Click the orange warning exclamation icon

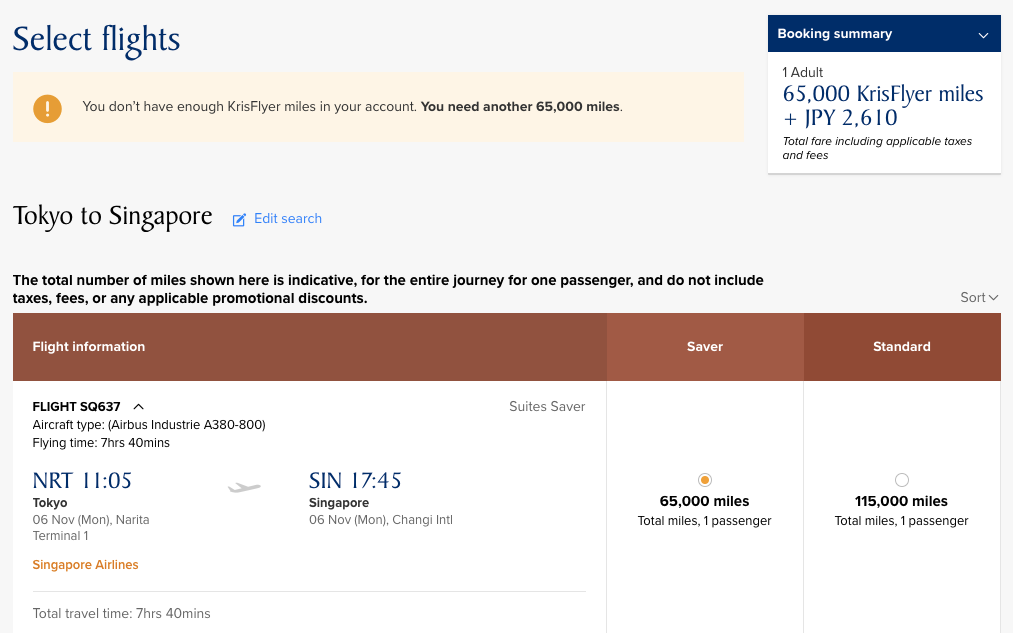click(x=47, y=108)
